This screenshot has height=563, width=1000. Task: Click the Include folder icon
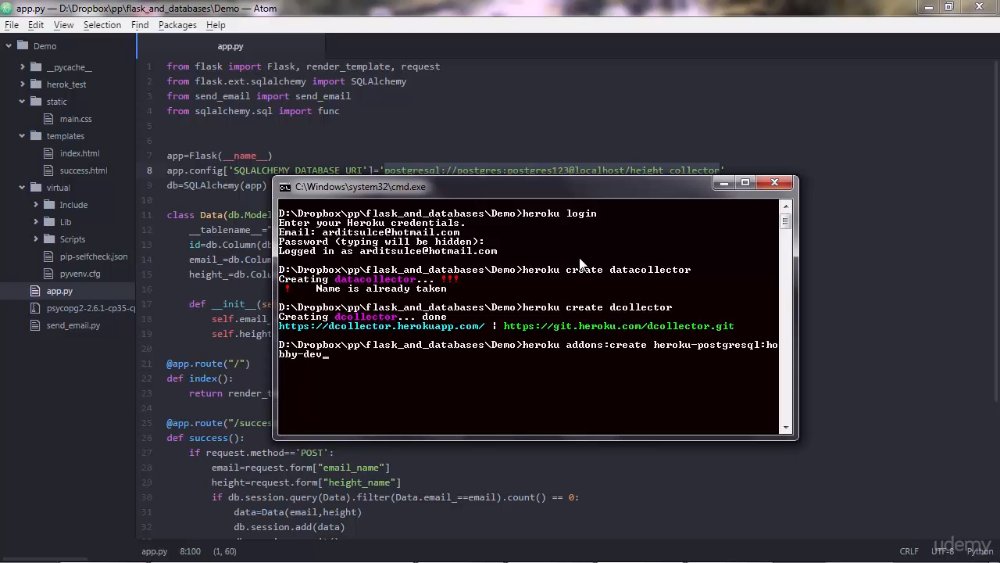coord(50,204)
